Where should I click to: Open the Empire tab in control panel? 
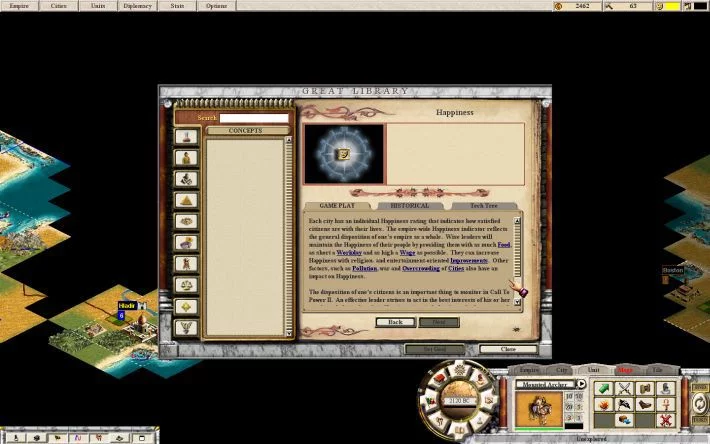click(529, 370)
